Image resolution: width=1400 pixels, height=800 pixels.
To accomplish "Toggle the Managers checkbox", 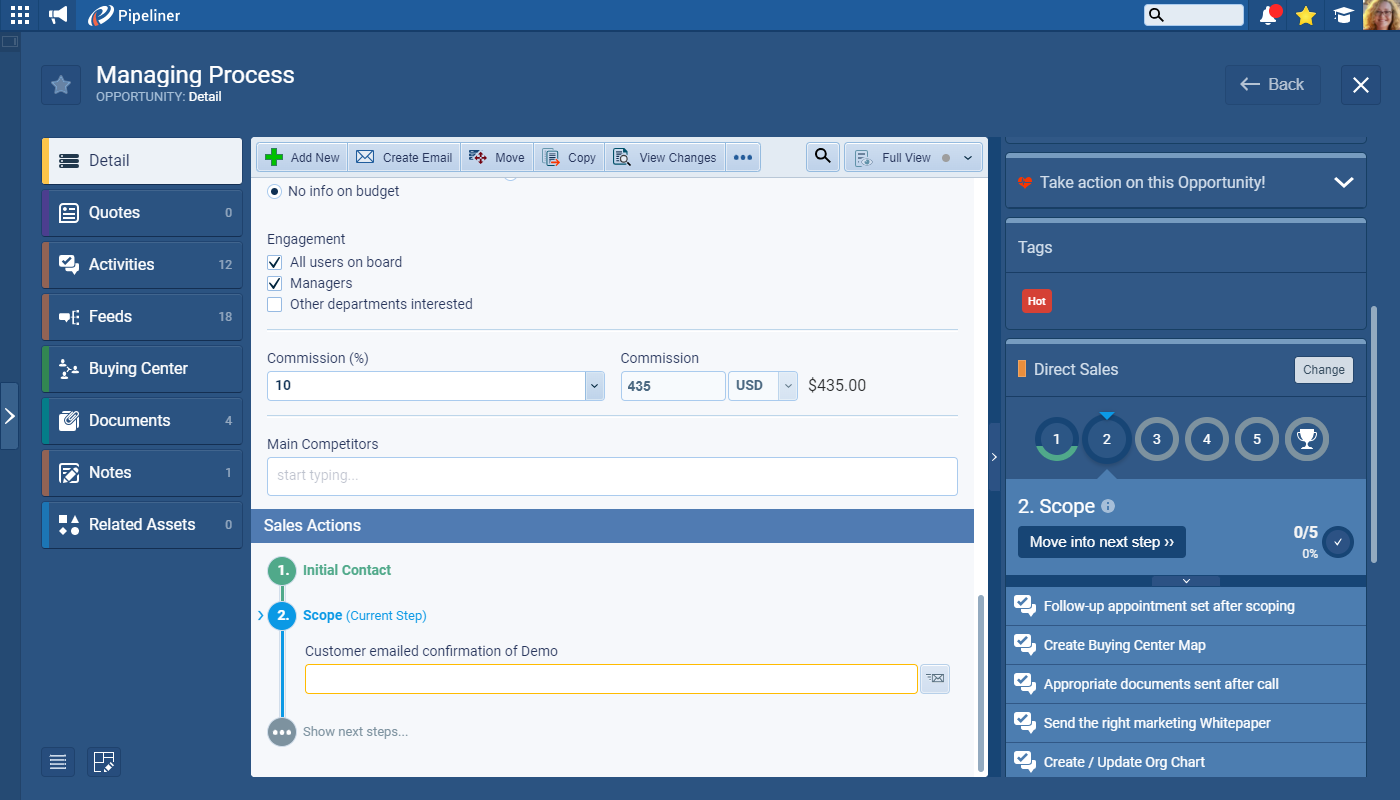I will coord(275,283).
